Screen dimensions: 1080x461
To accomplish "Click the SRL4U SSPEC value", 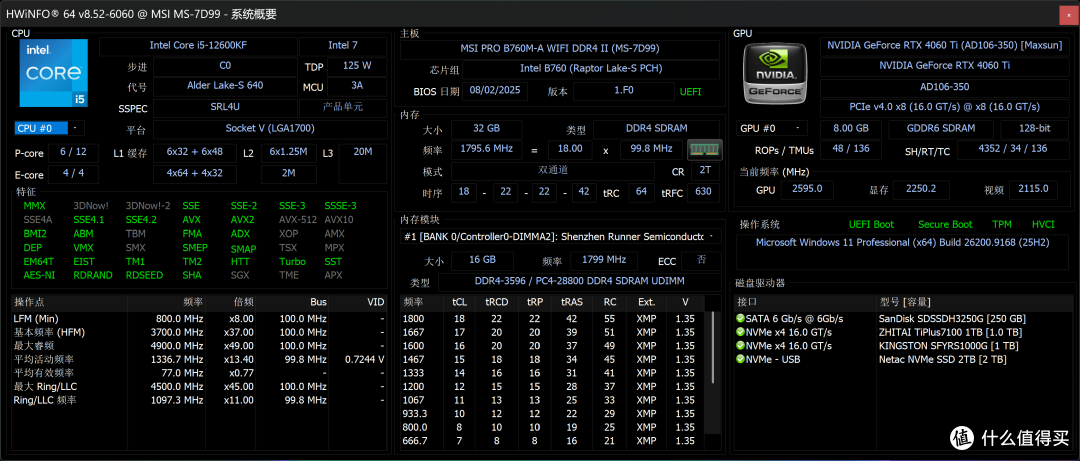I will click(225, 107).
